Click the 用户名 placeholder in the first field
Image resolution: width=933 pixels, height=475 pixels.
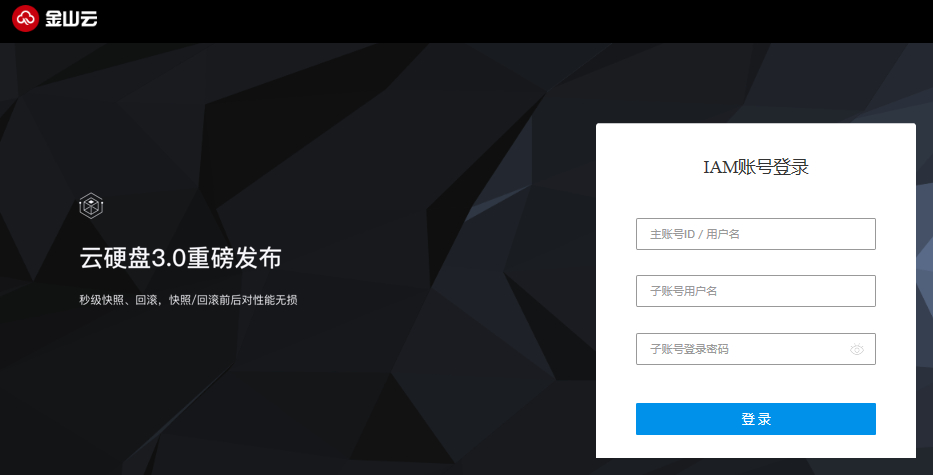point(723,234)
